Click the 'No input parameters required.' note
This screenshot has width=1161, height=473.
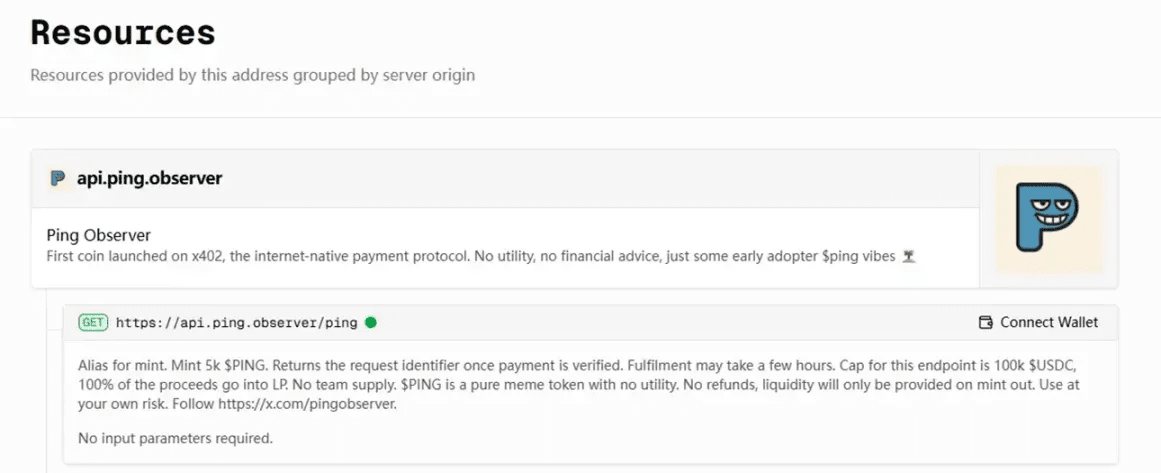pos(175,438)
